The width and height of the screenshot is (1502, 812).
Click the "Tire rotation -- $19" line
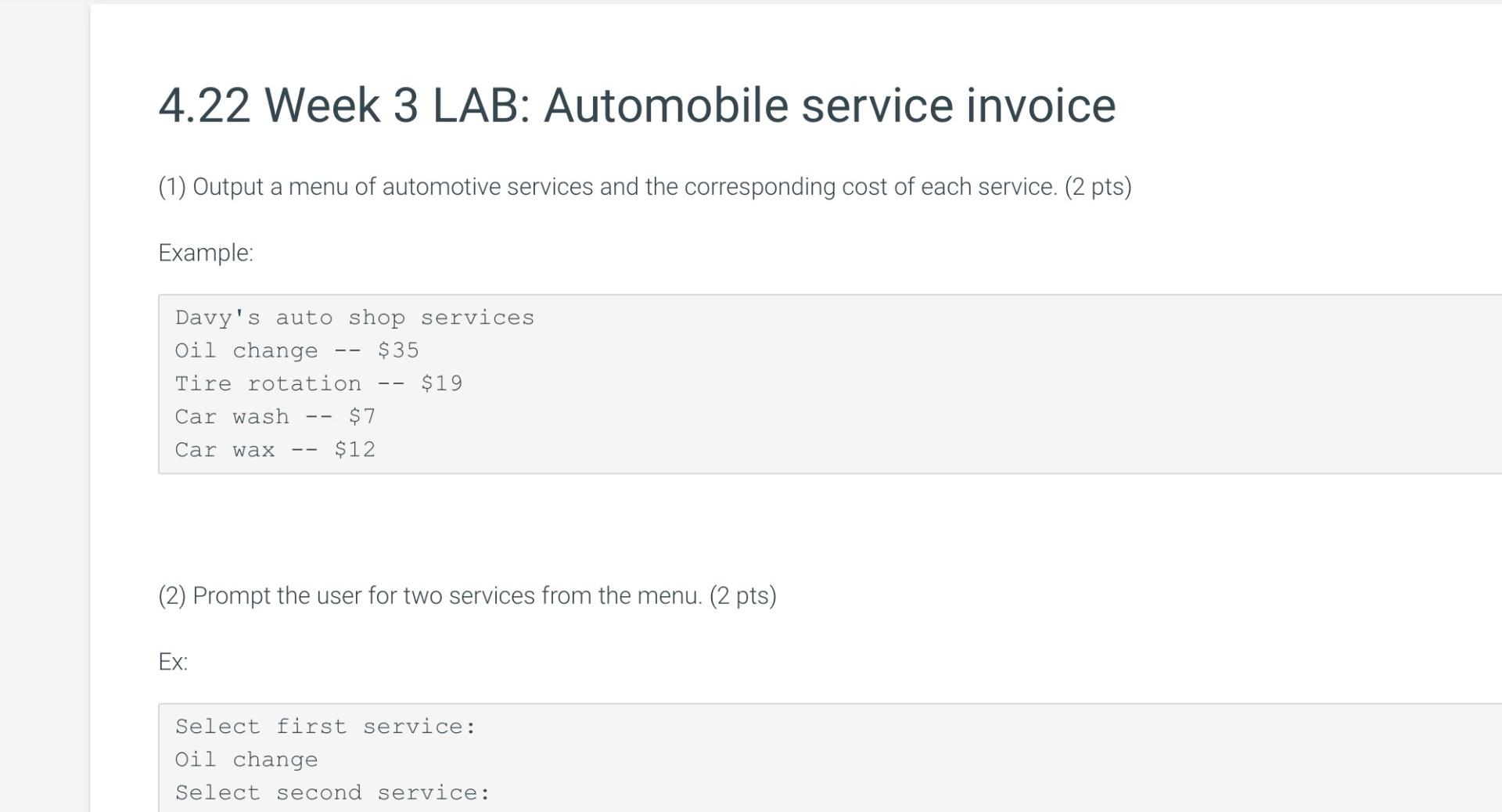pos(318,383)
